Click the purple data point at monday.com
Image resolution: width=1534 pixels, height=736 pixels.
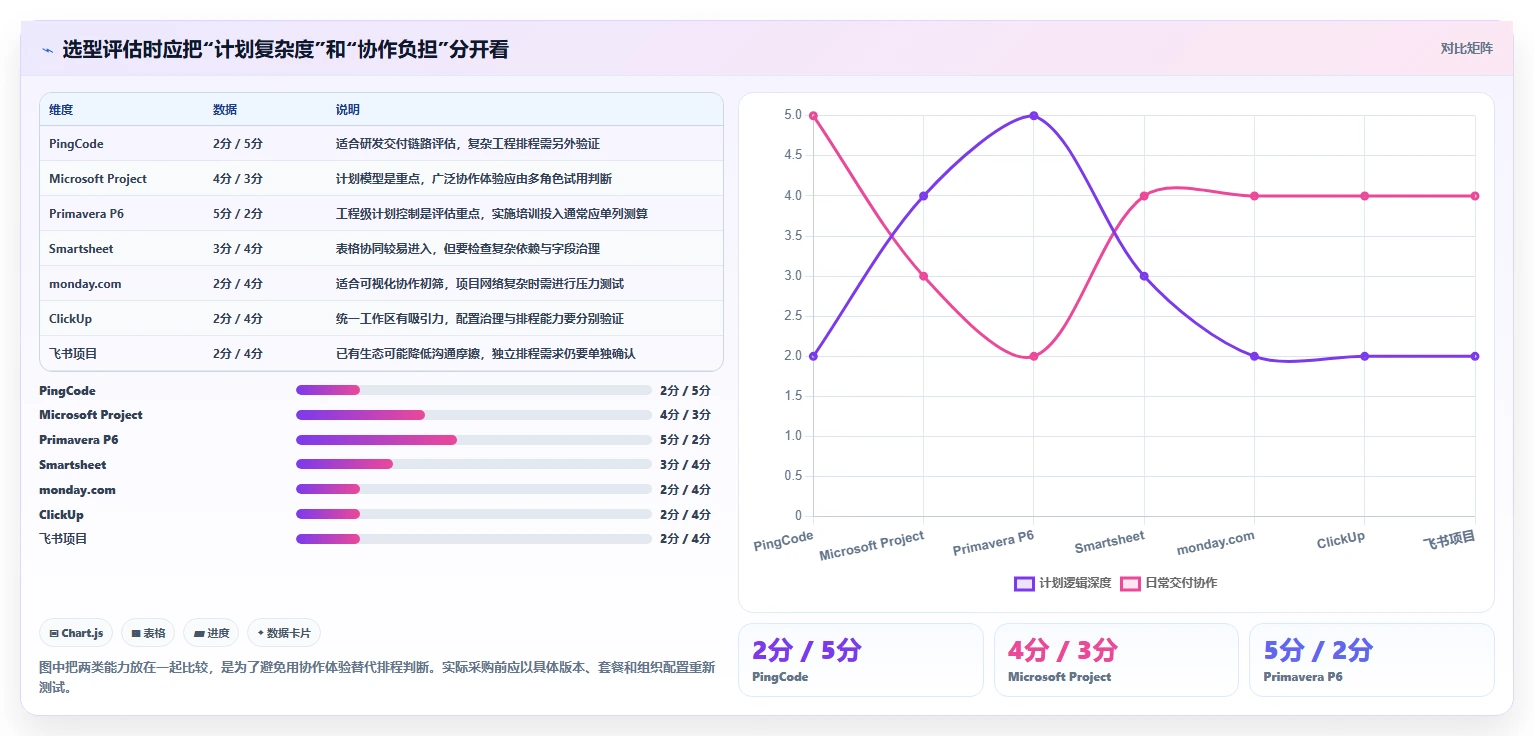pyautogui.click(x=1254, y=356)
